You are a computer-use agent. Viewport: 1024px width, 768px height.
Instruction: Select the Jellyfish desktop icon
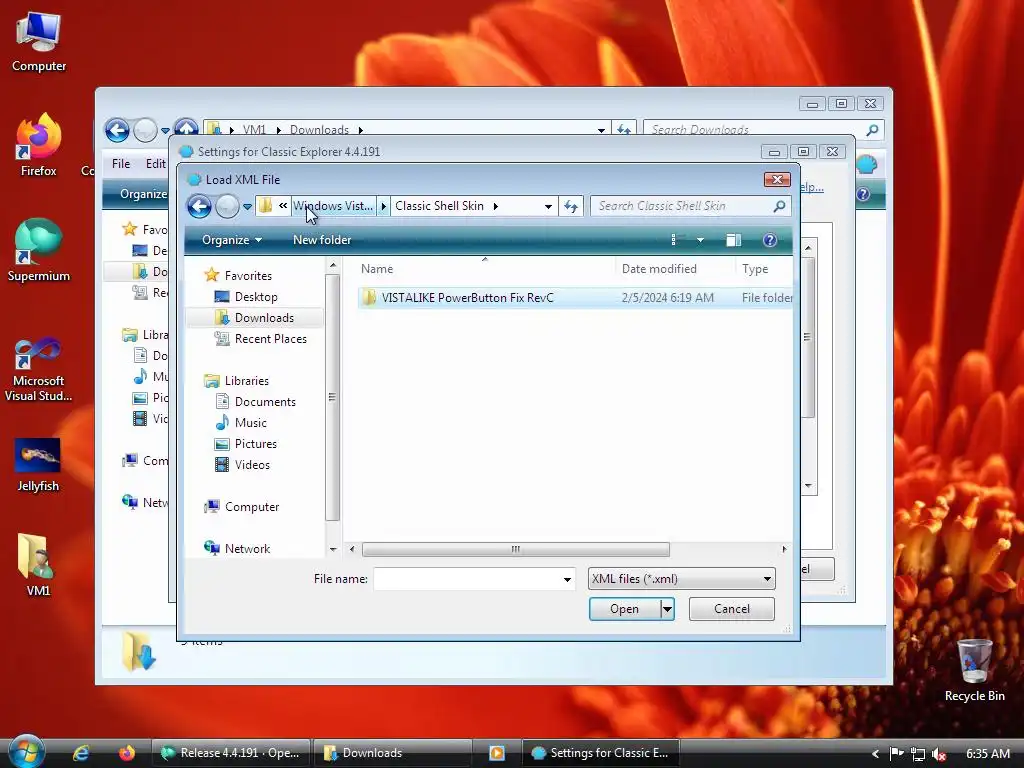(38, 465)
